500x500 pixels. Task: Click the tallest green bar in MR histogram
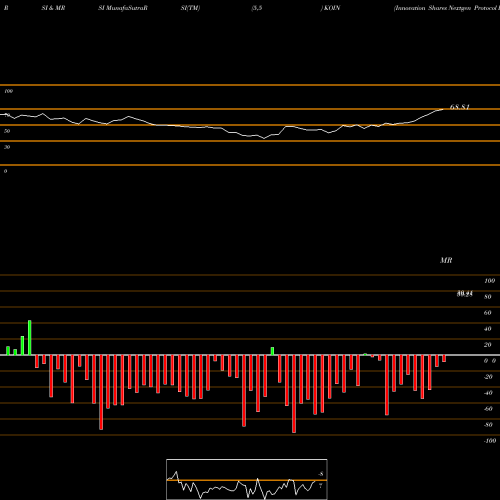[x=30, y=338]
